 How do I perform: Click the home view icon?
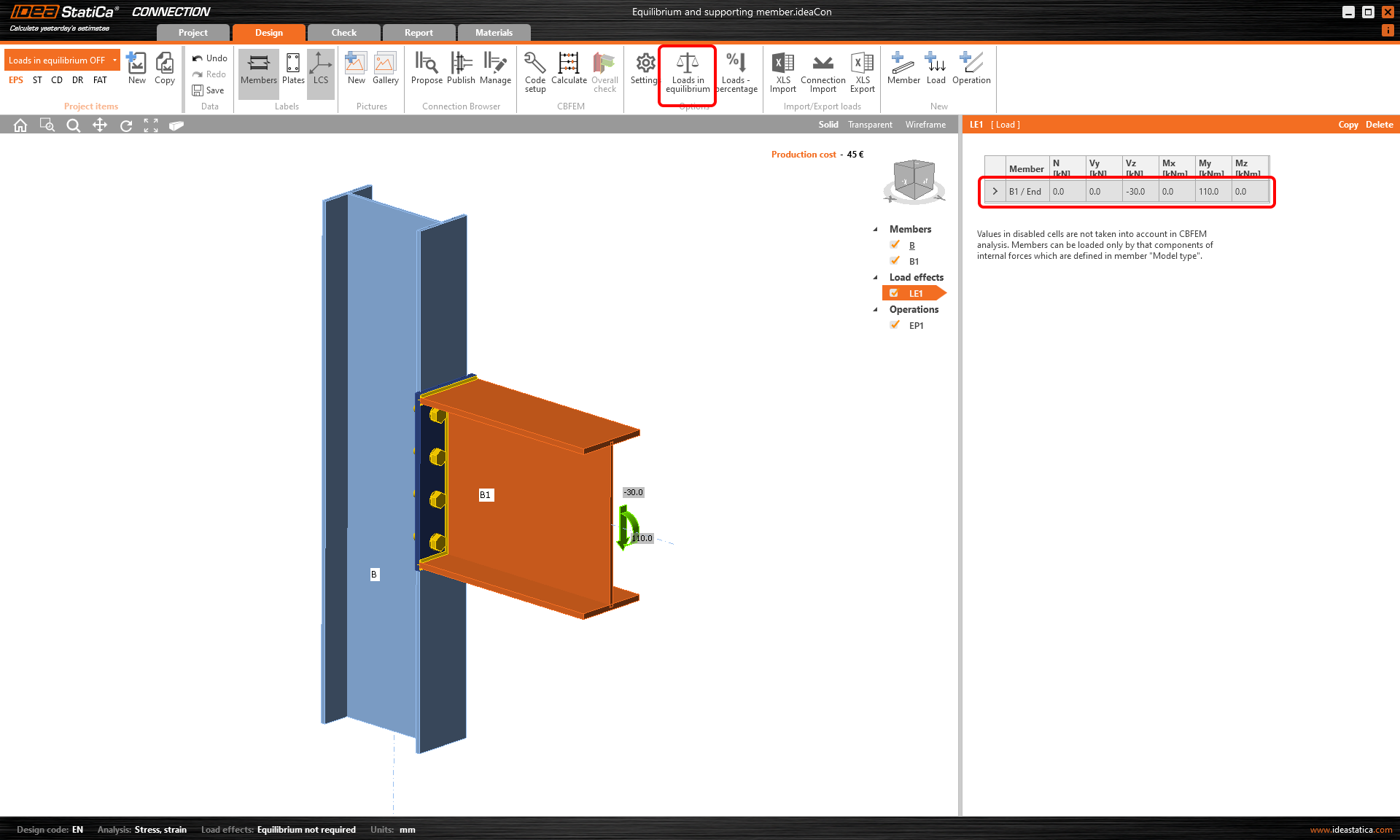pos(20,125)
